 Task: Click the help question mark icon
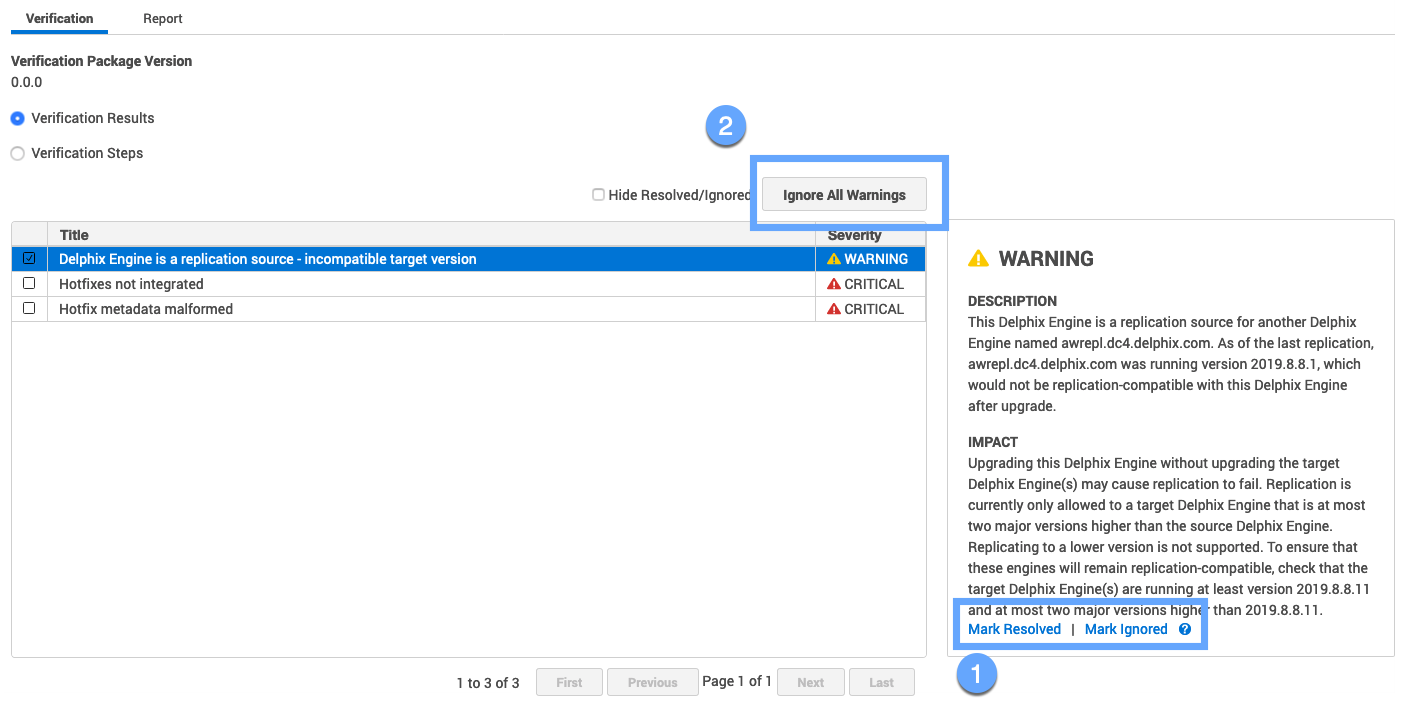1185,629
